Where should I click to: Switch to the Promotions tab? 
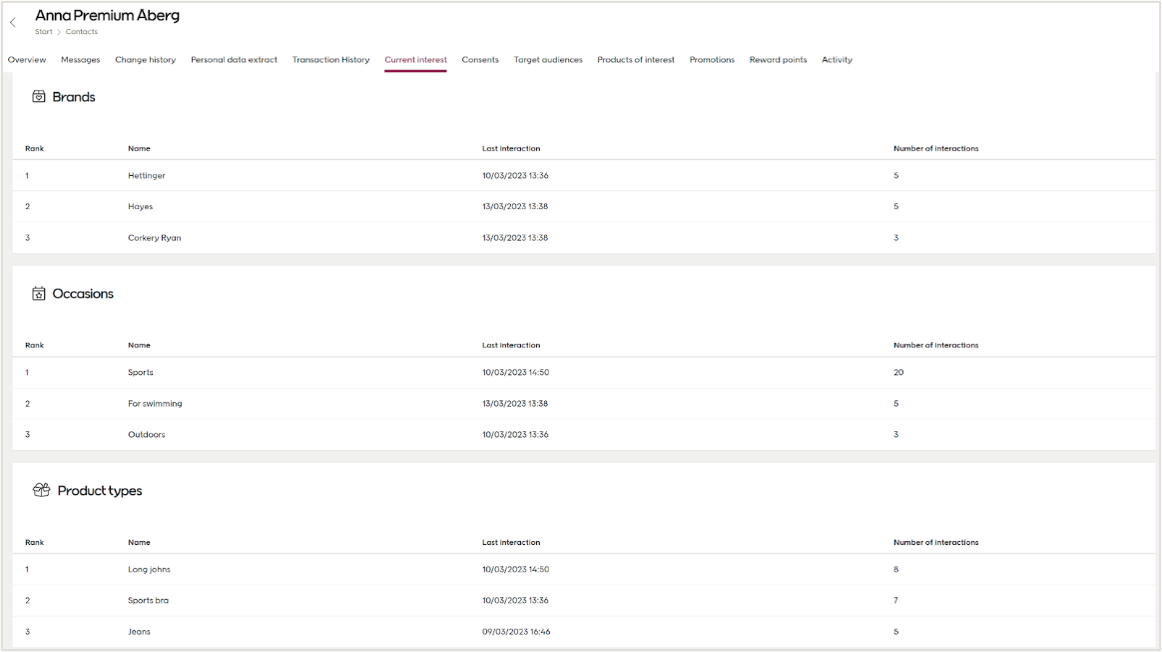click(x=711, y=59)
